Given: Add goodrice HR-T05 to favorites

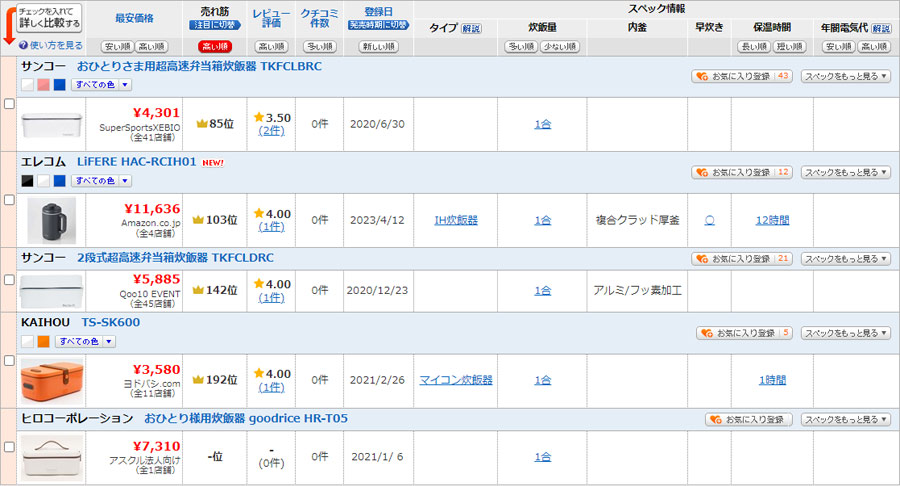Looking at the screenshot, I should pyautogui.click(x=749, y=419).
